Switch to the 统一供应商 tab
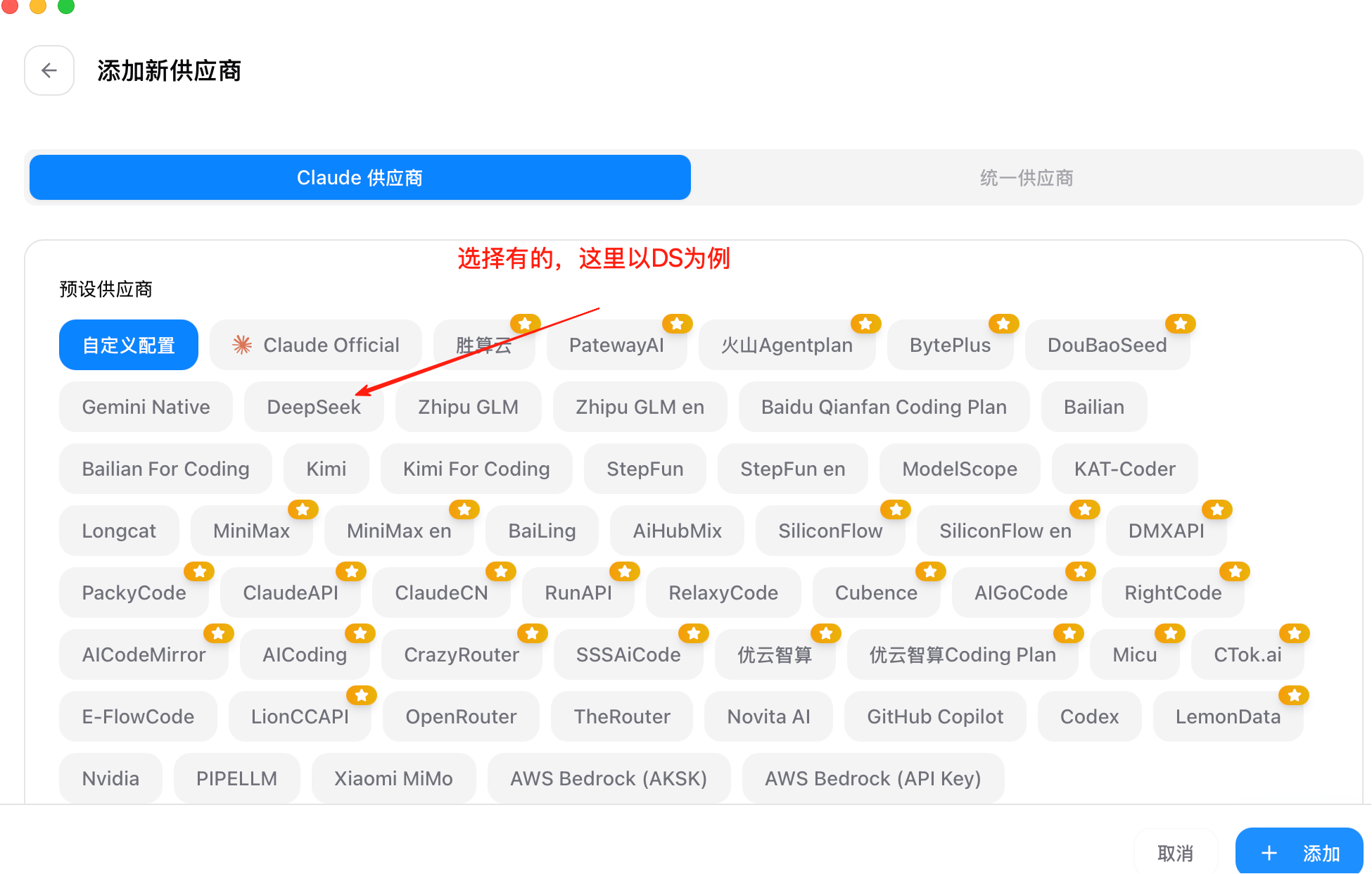This screenshot has width=1372, height=874. [x=1027, y=177]
